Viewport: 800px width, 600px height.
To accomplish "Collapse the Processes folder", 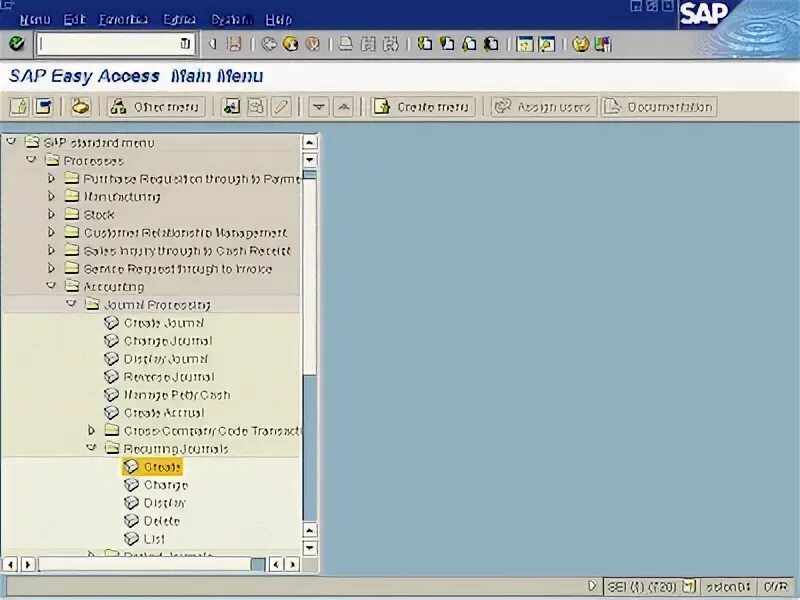I will (31, 159).
